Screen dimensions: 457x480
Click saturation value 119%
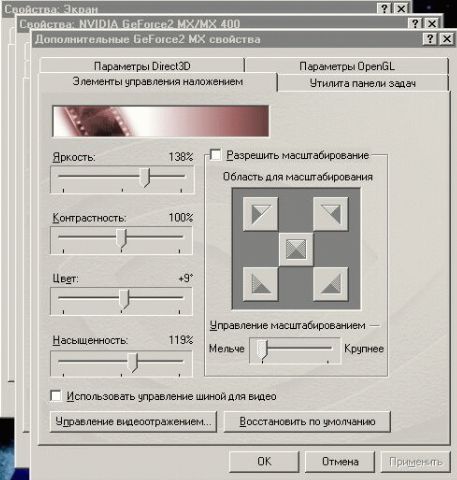pos(181,340)
